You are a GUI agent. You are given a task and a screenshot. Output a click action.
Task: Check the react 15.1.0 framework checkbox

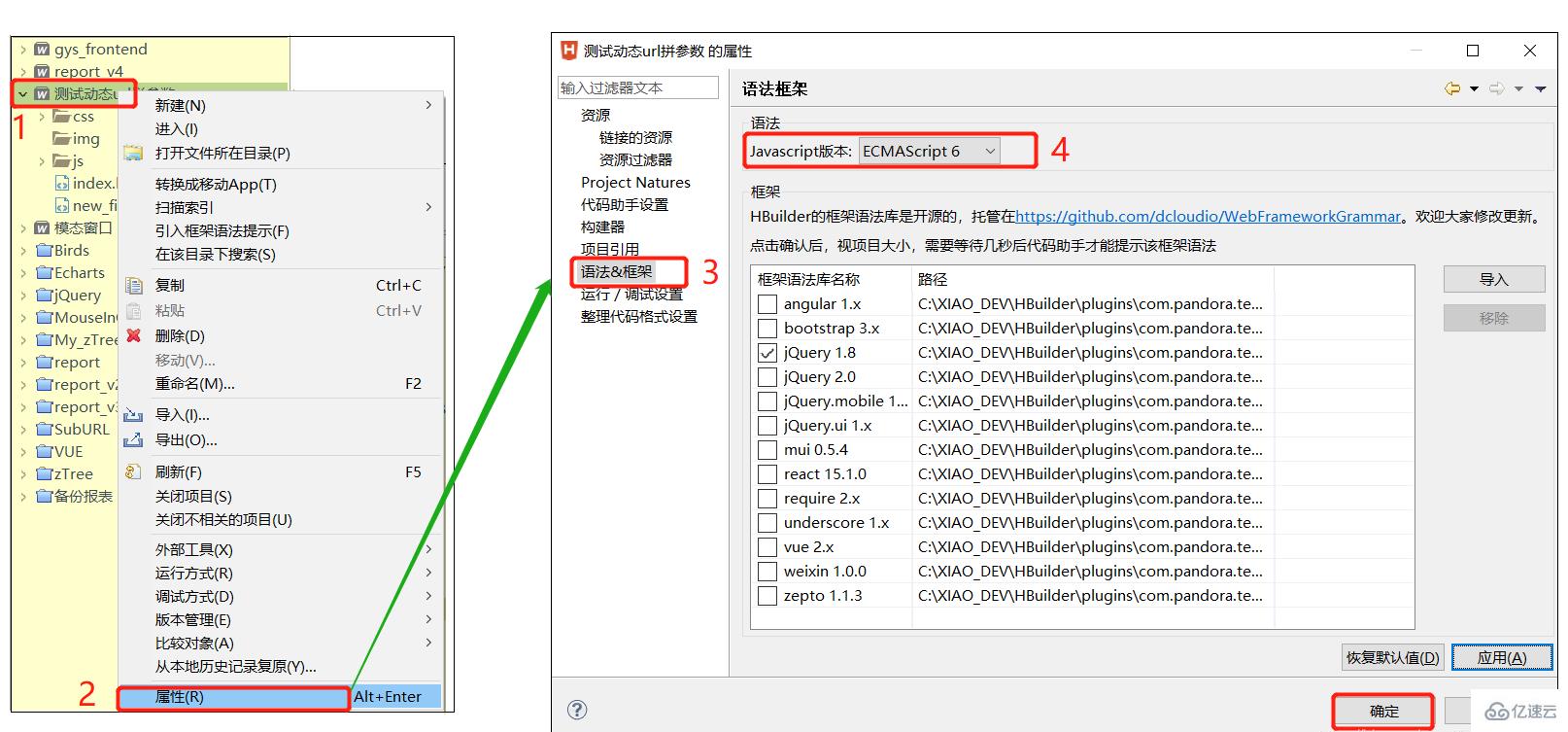coord(767,474)
